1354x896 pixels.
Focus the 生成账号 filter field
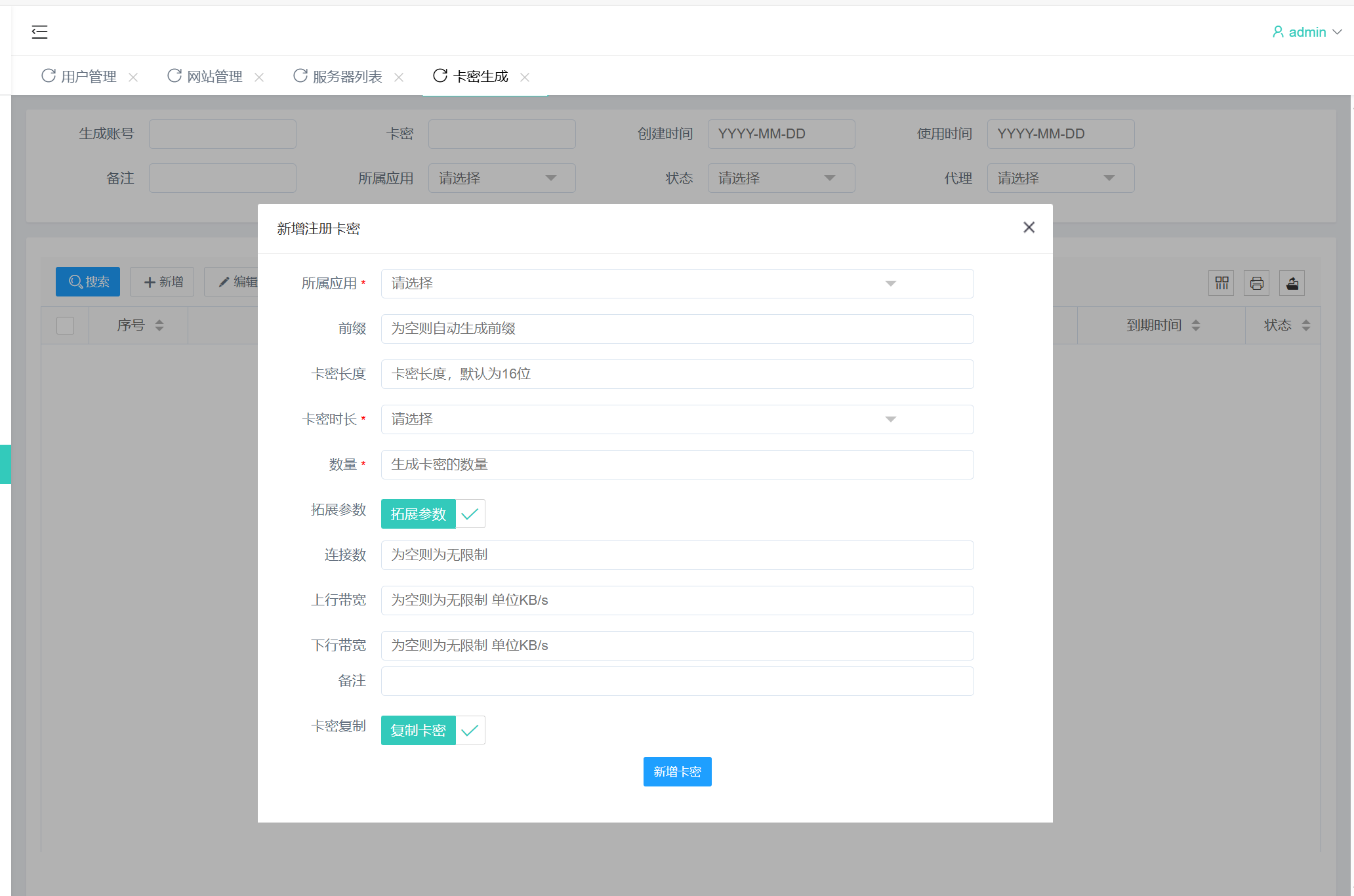[222, 134]
